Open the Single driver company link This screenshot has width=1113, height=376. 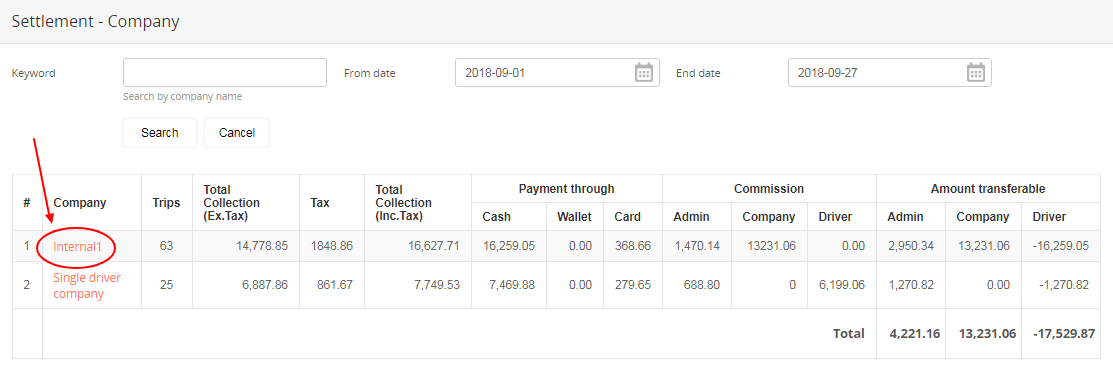click(x=87, y=285)
